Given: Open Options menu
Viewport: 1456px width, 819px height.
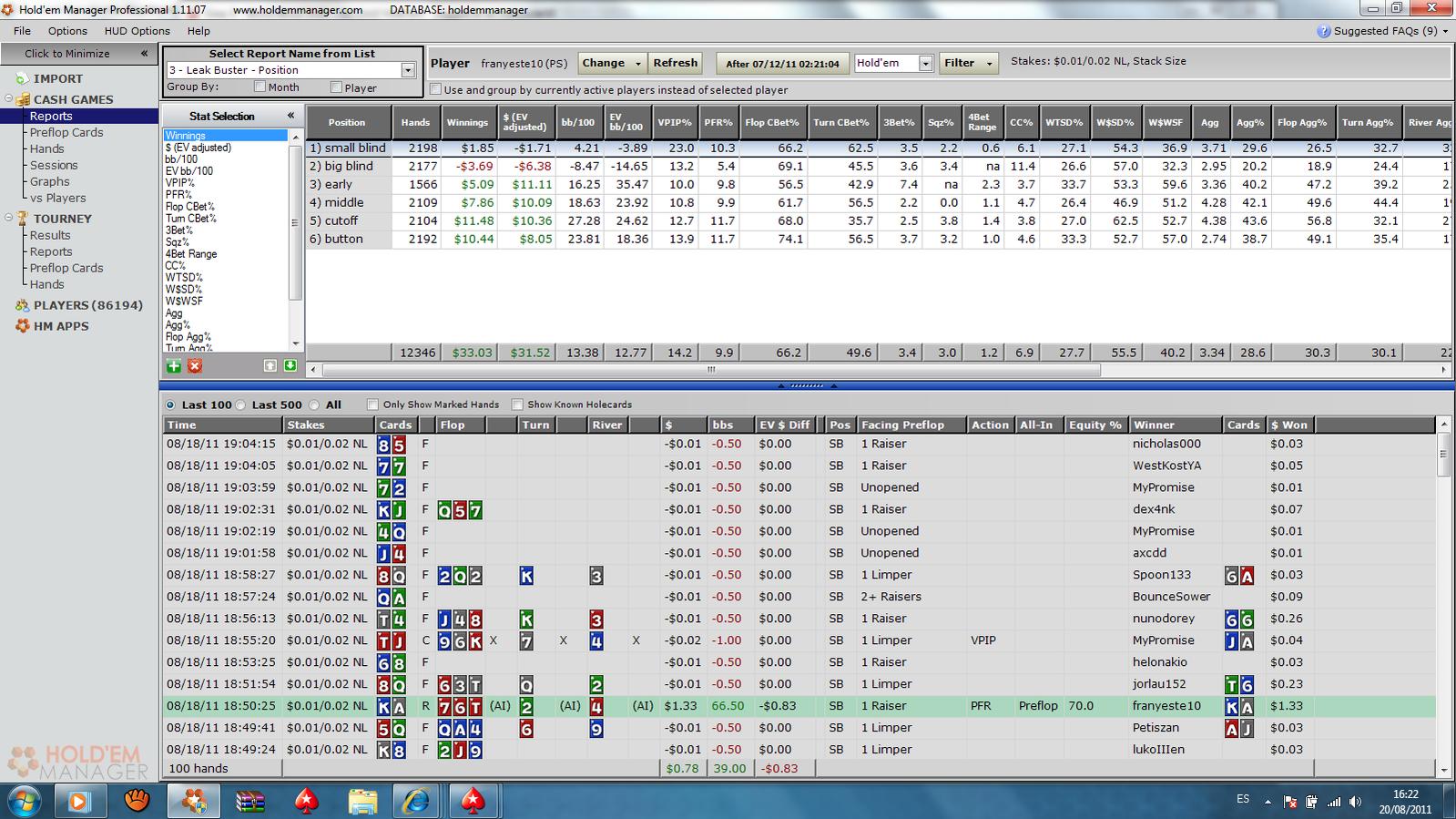Looking at the screenshot, I should tap(67, 31).
